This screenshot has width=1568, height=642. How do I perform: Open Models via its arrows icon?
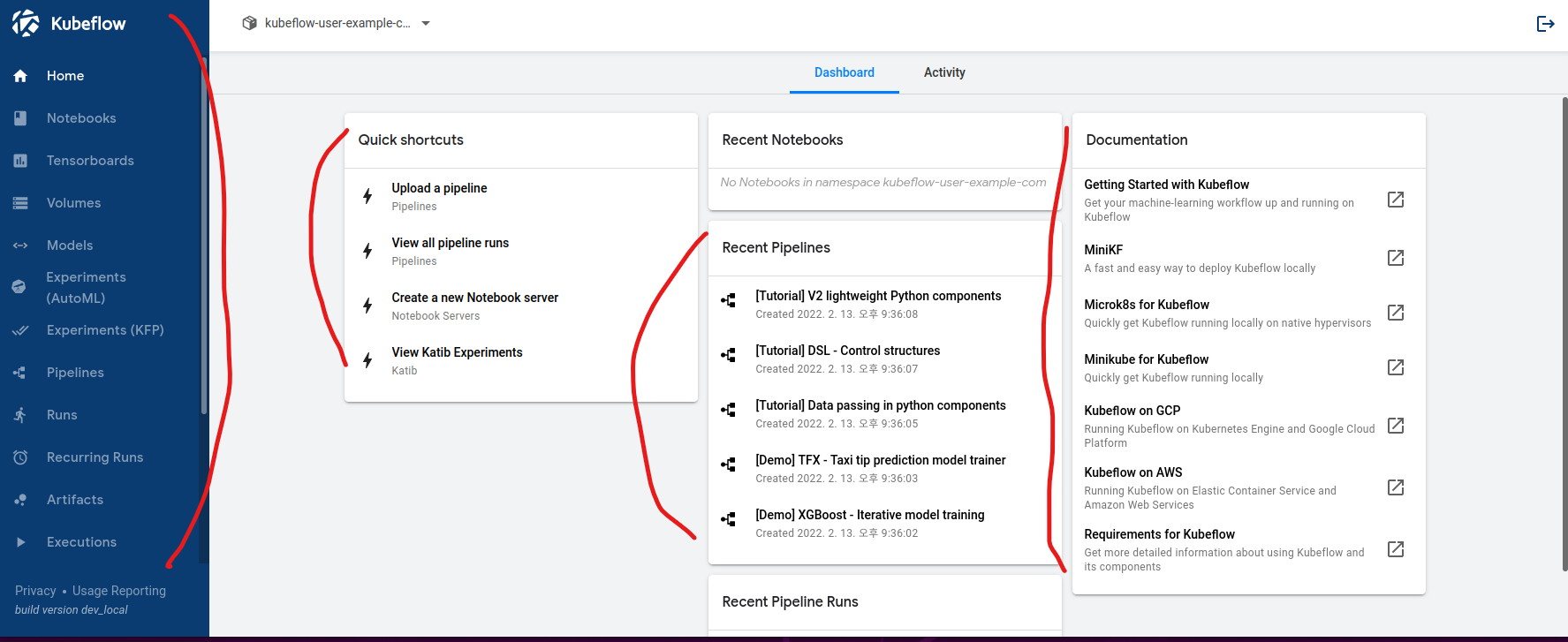[x=20, y=245]
